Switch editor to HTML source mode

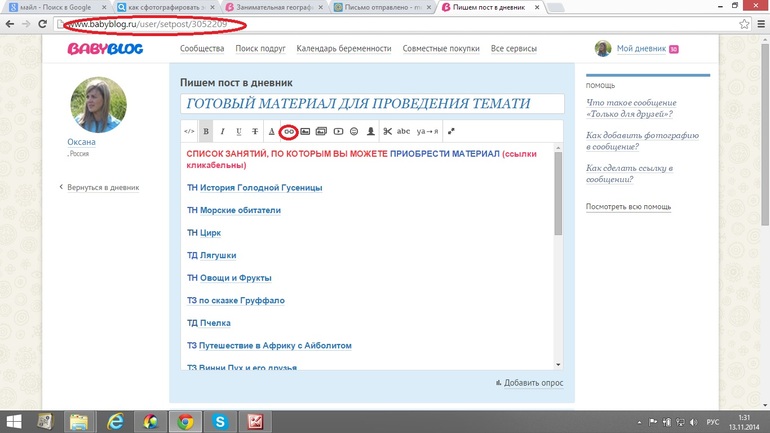tap(189, 132)
